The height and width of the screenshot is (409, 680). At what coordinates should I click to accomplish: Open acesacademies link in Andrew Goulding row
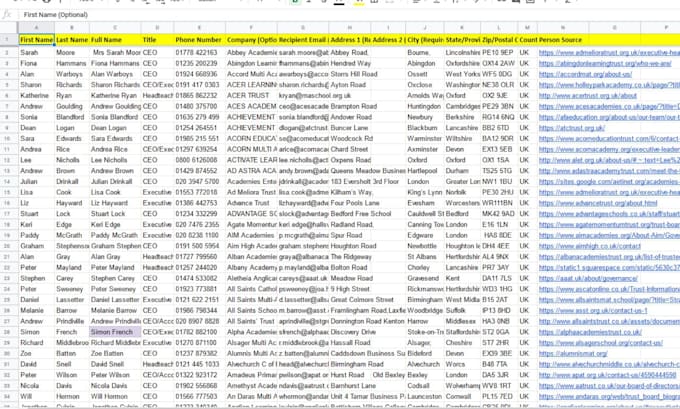pos(609,106)
